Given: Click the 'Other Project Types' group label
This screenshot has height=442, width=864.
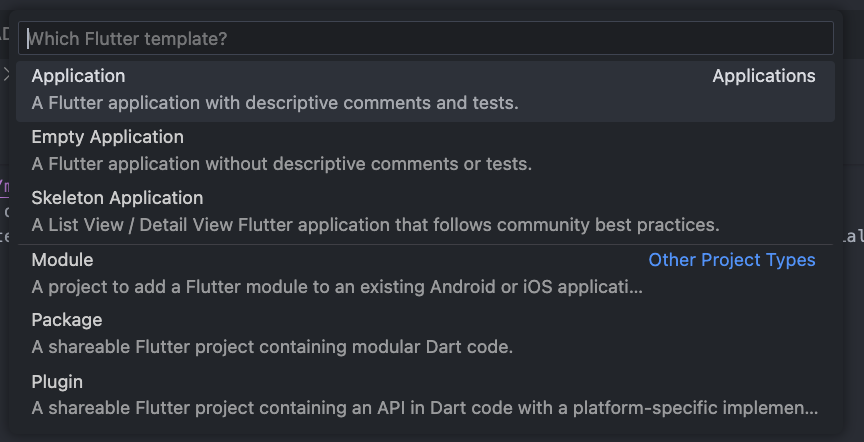Looking at the screenshot, I should [732, 260].
